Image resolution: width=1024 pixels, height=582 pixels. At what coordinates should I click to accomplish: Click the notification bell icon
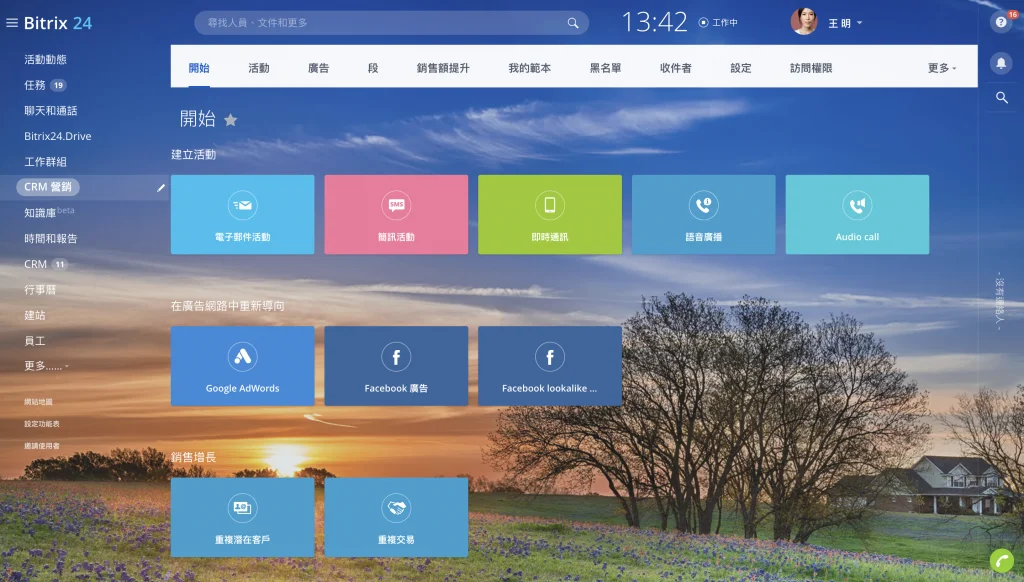tap(1001, 63)
